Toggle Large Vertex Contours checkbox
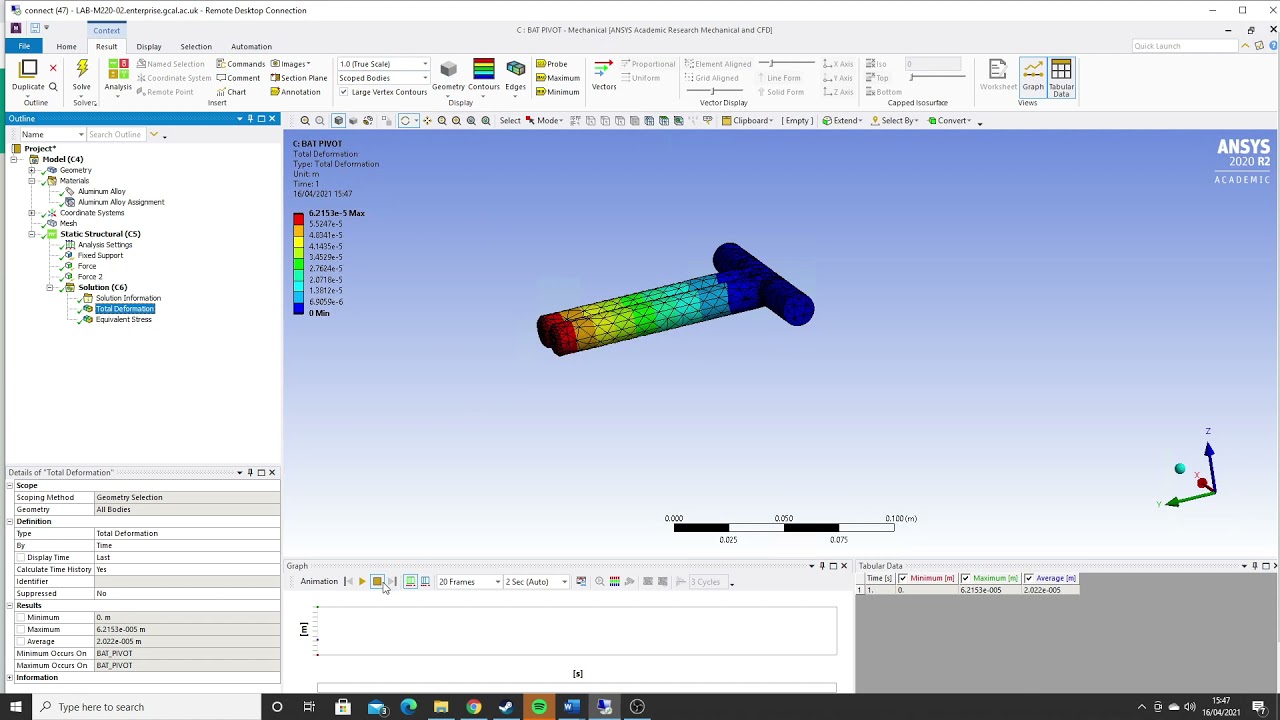This screenshot has width=1280, height=720. [x=343, y=92]
